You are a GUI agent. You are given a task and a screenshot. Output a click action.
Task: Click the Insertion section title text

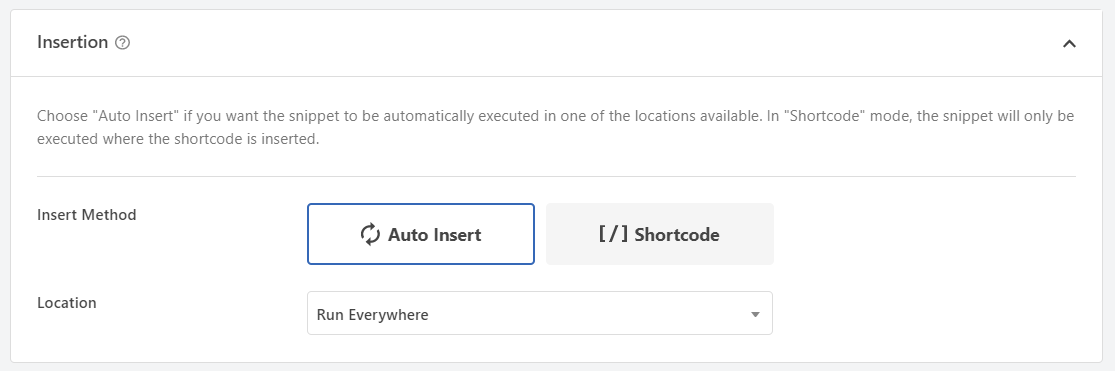point(73,42)
